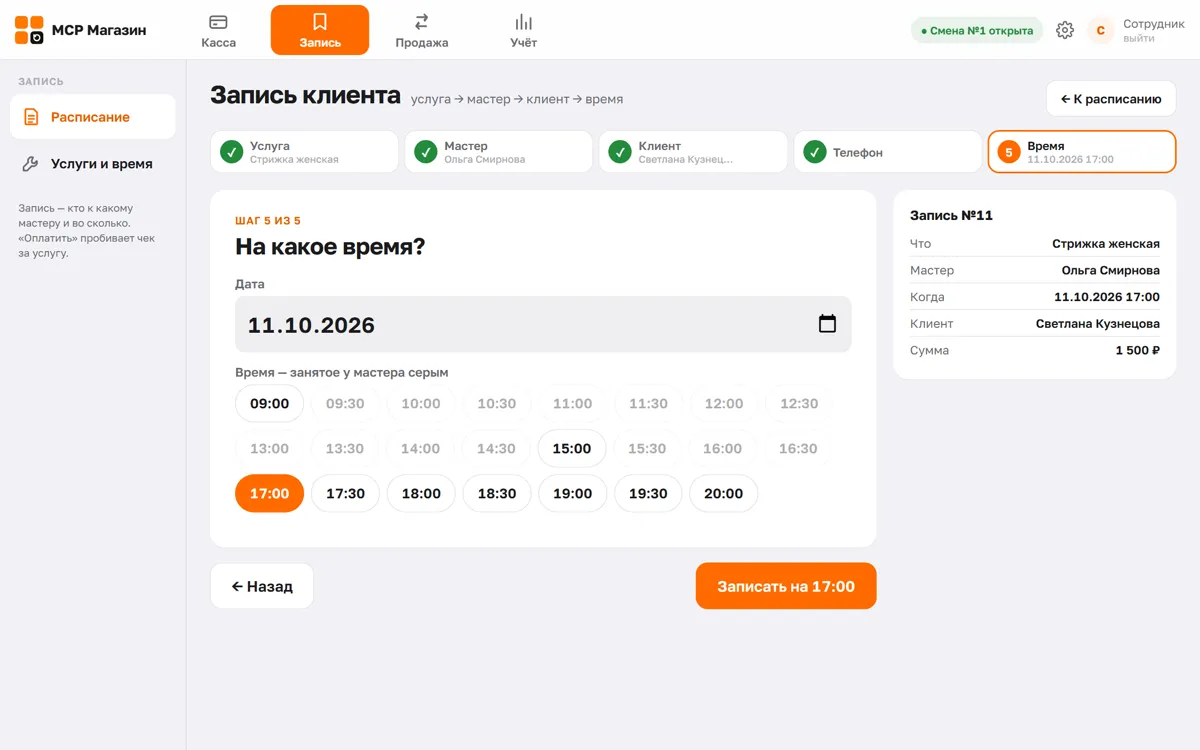This screenshot has width=1200, height=750.
Task: Click the date input showing 11.10.2026
Action: 543,324
